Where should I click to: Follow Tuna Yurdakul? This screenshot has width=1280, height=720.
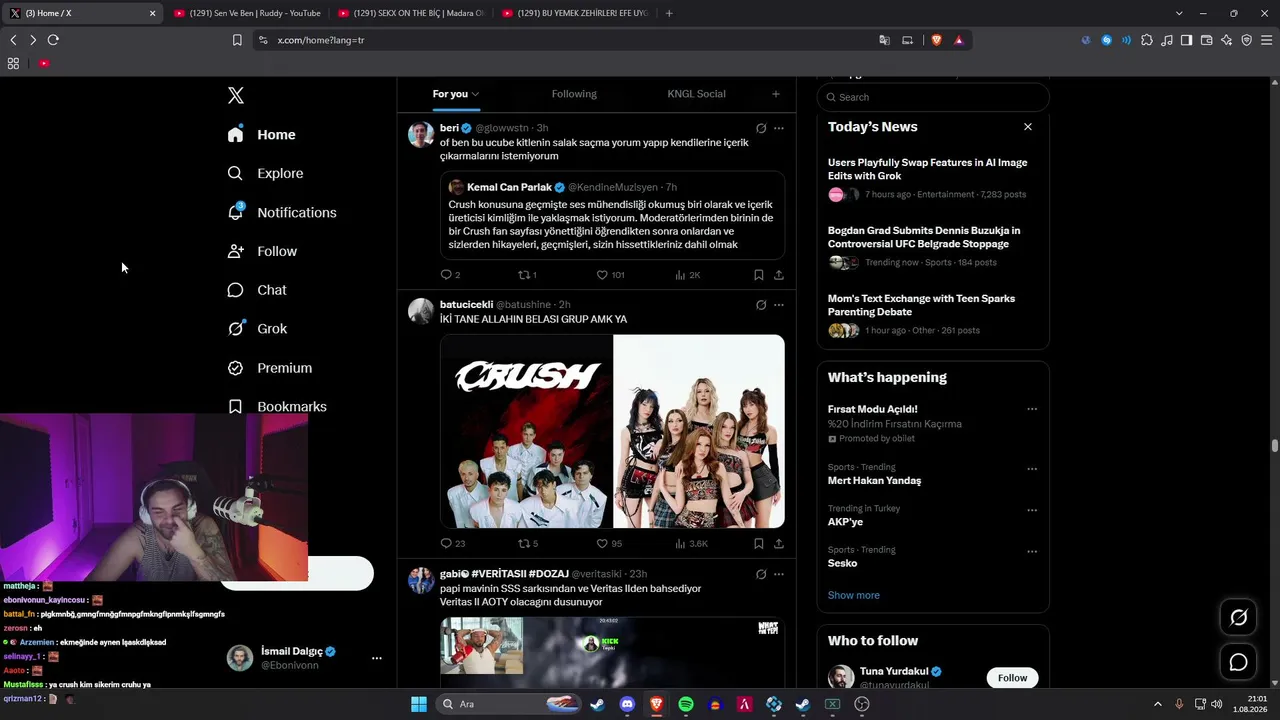(1012, 678)
